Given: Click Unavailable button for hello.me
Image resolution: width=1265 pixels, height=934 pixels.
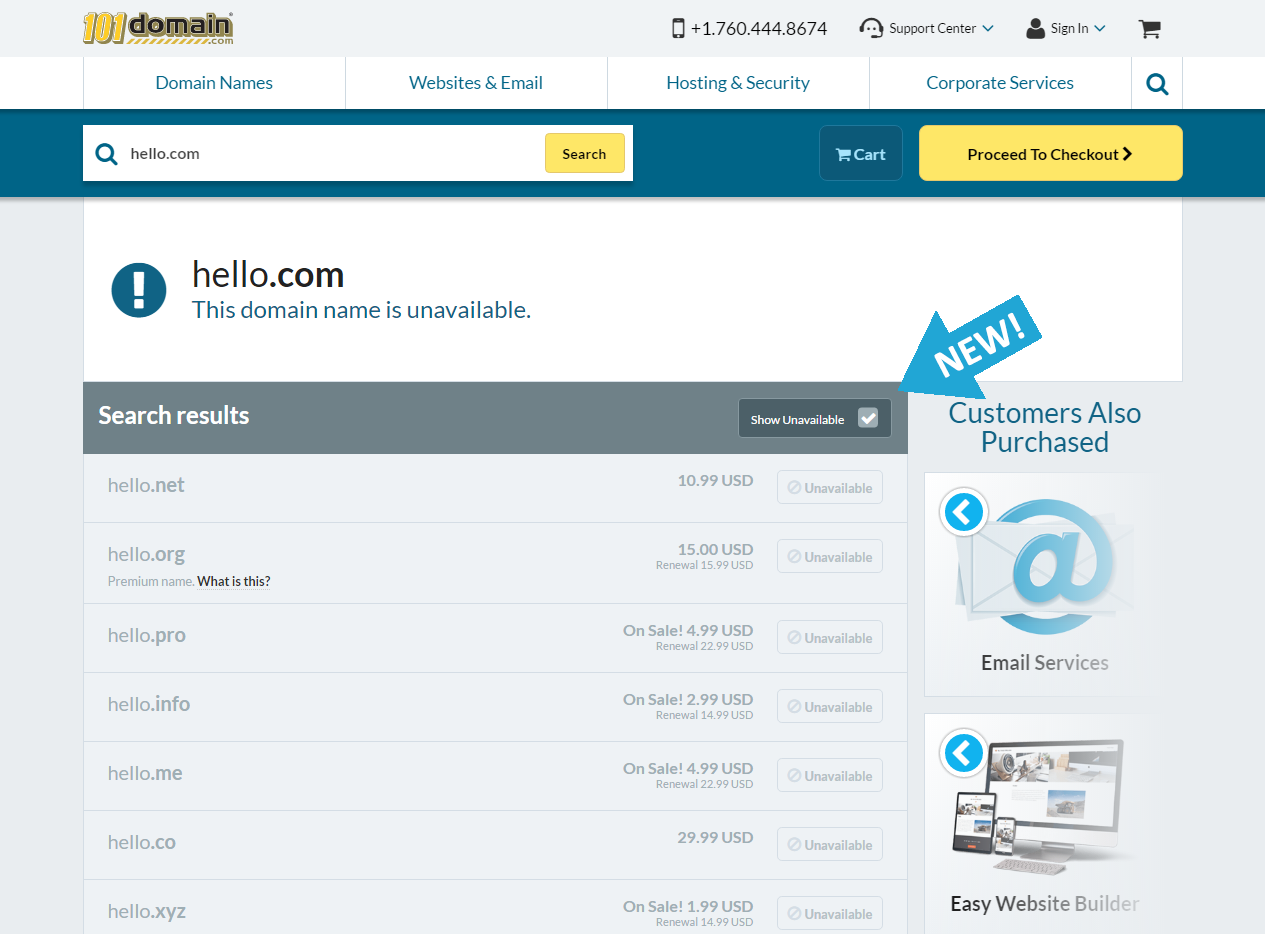Looking at the screenshot, I should click(x=830, y=776).
